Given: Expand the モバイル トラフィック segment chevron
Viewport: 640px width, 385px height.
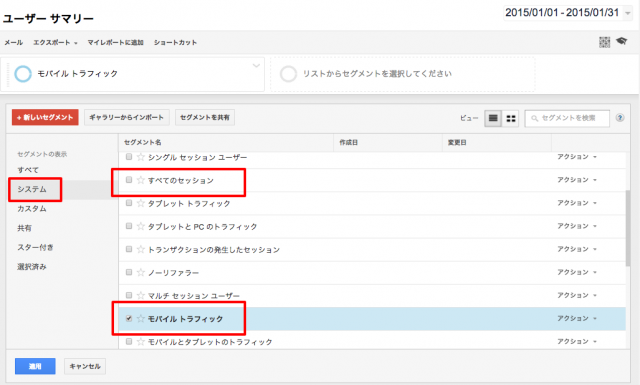Looking at the screenshot, I should [256, 65].
